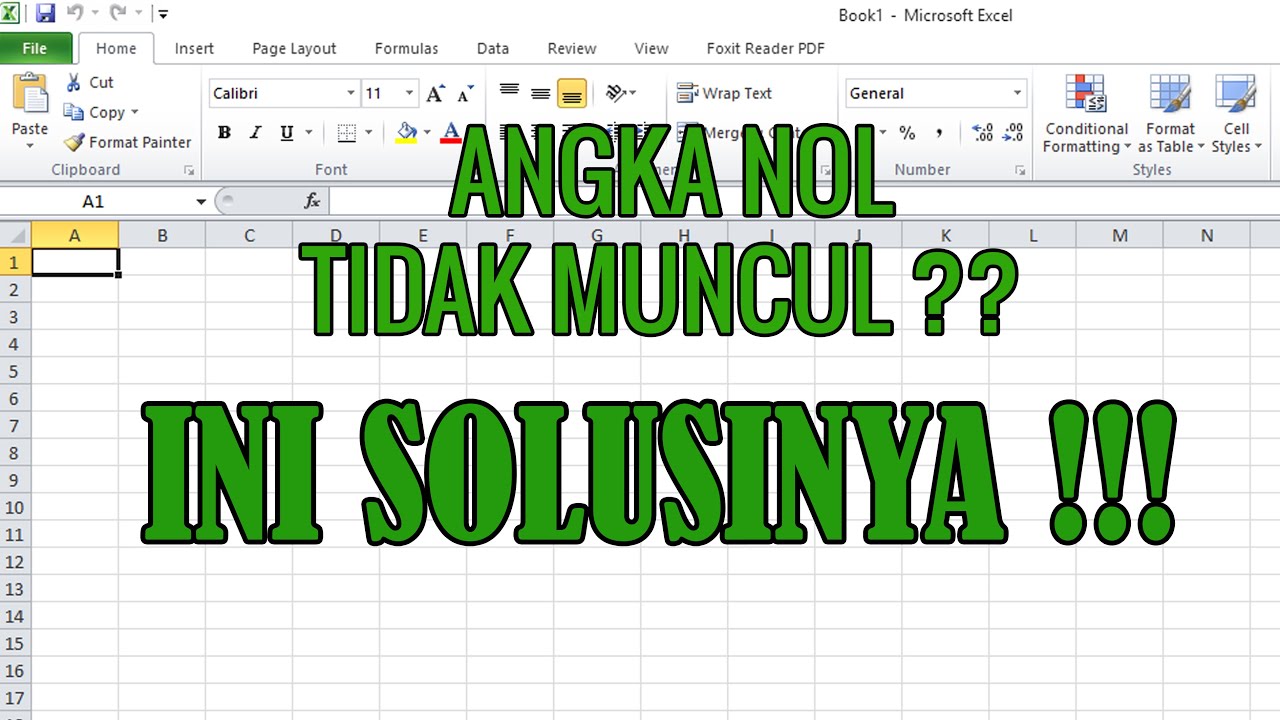Select the Format Painter brush
Viewport: 1280px width, 720px height.
127,142
